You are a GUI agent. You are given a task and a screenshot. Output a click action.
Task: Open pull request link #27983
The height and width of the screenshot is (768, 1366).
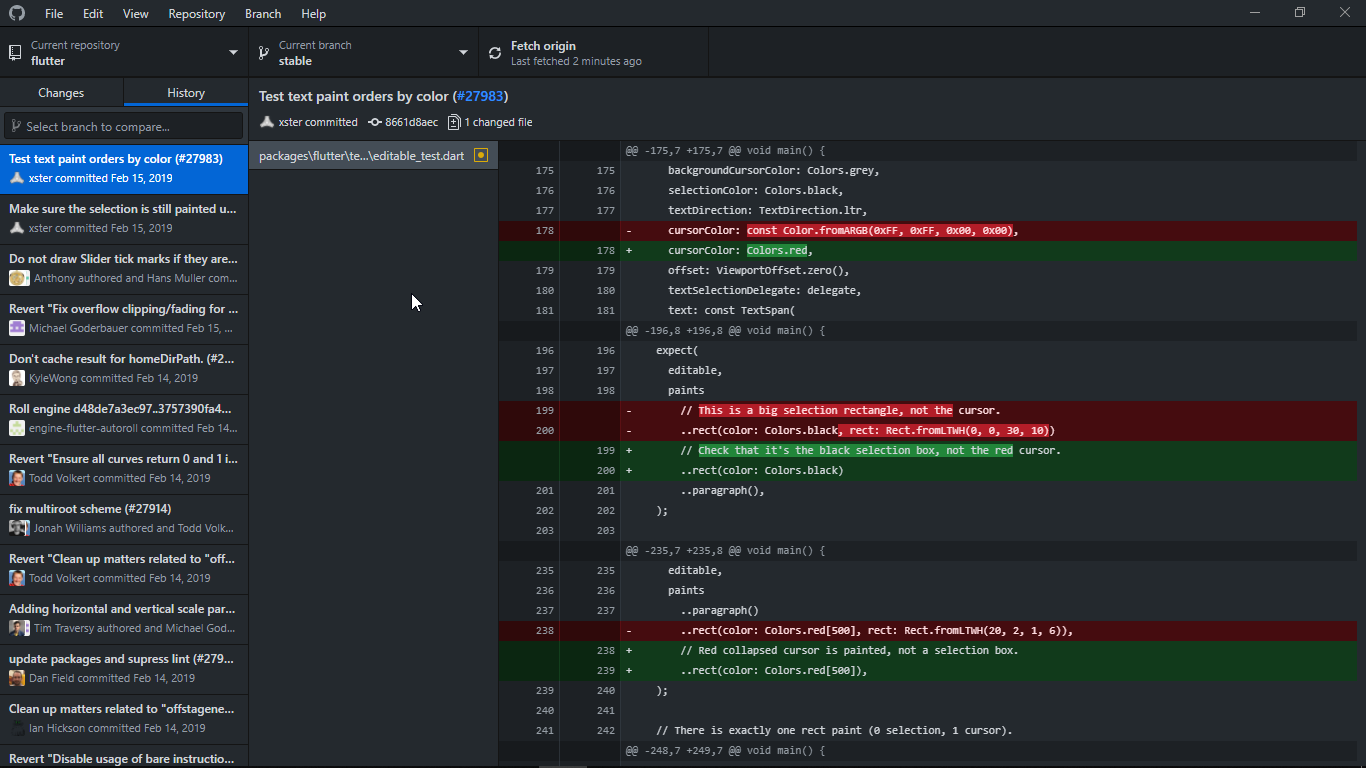click(x=481, y=96)
